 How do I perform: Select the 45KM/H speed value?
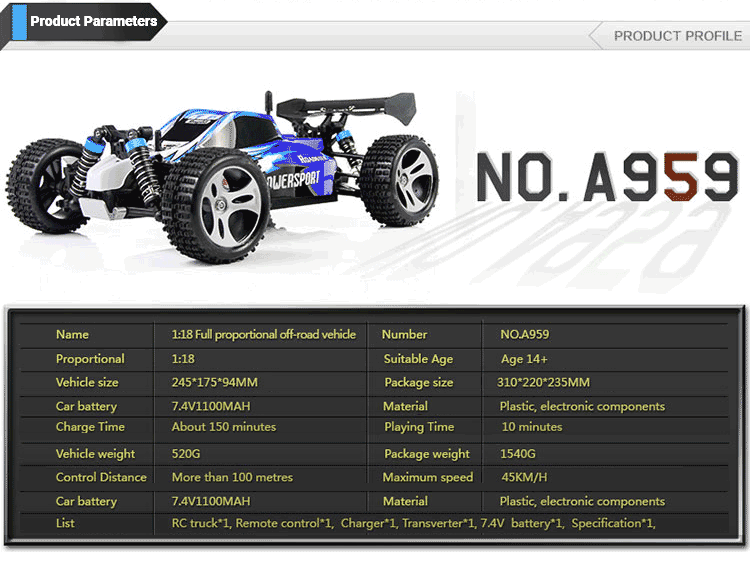(x=524, y=477)
